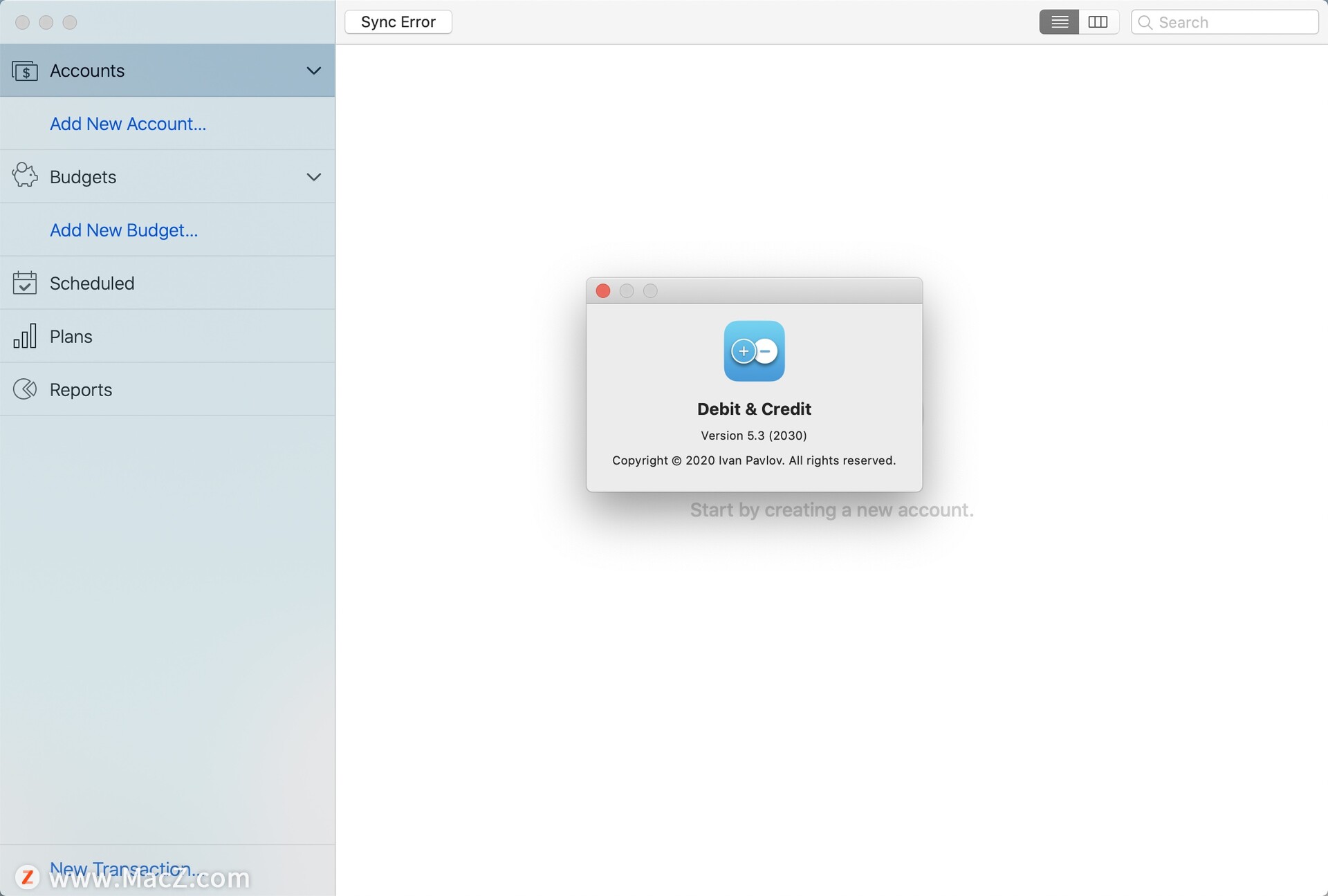
Task: Click the Accounts dollar-bill icon
Action: click(25, 71)
